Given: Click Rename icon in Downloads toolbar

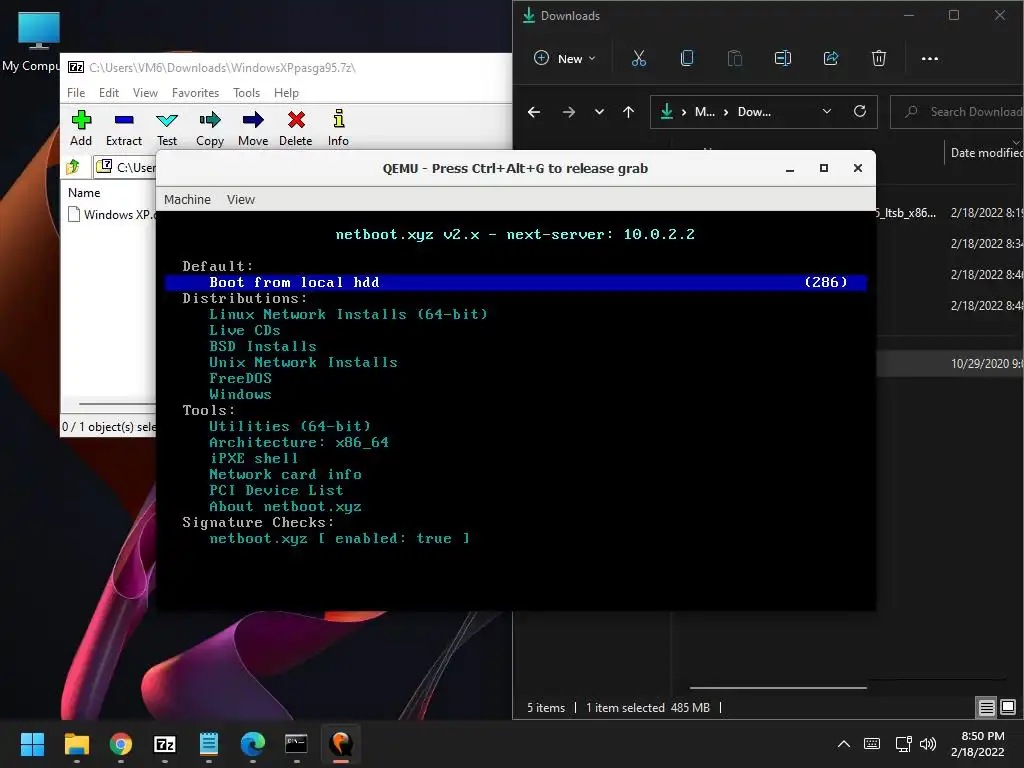Looking at the screenshot, I should (782, 58).
